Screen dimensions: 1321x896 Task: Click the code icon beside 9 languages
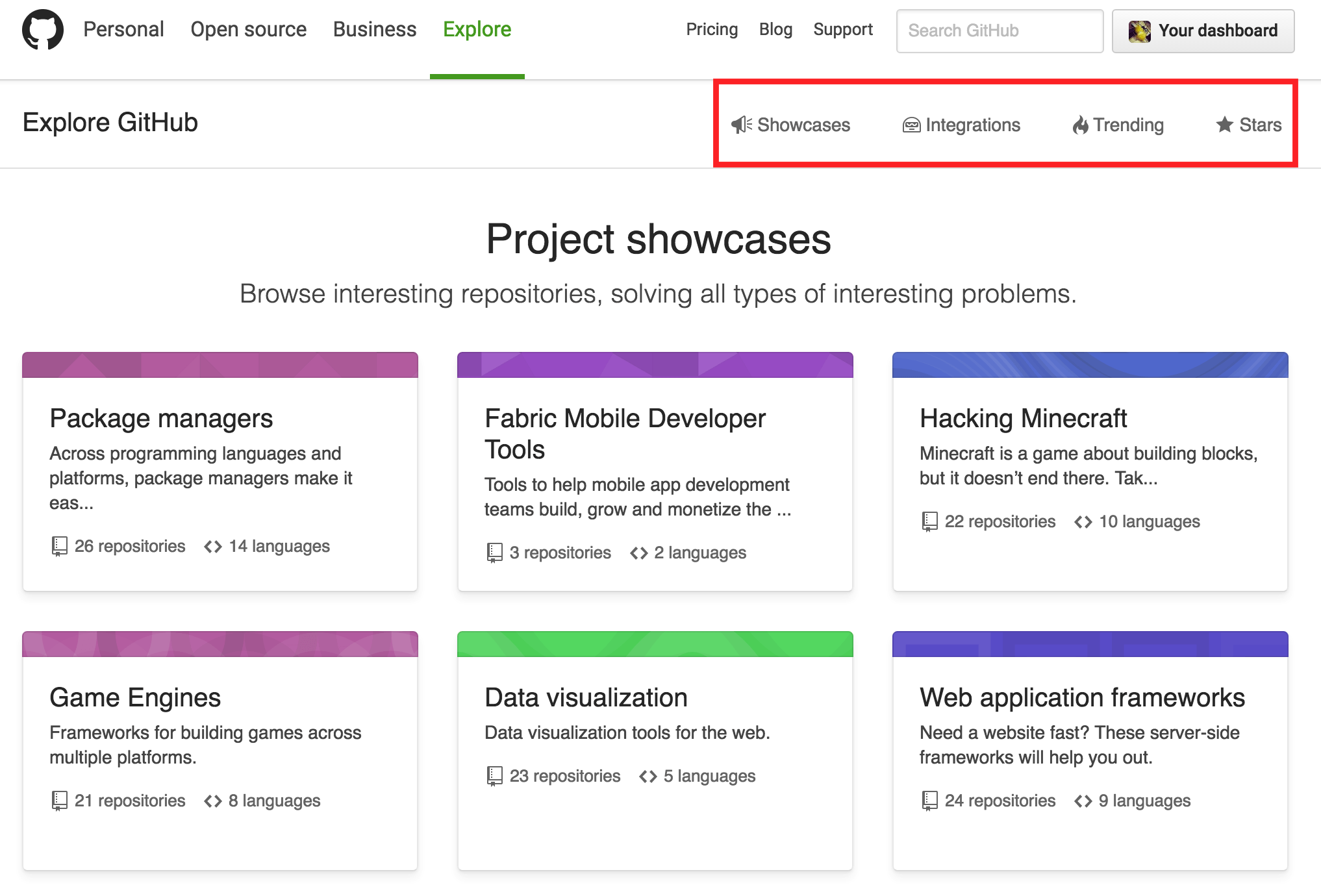(1083, 801)
